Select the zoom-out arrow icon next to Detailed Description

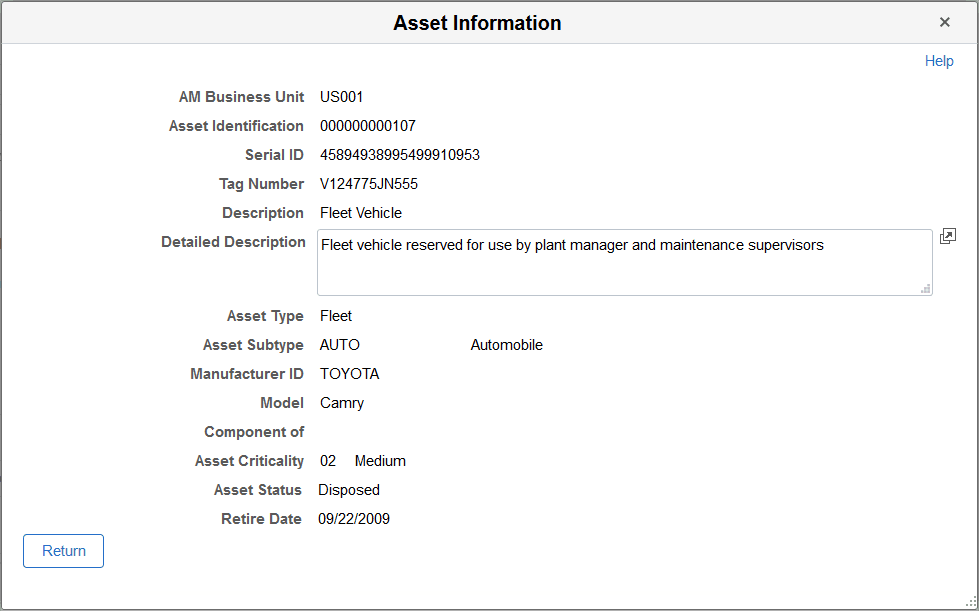[947, 236]
